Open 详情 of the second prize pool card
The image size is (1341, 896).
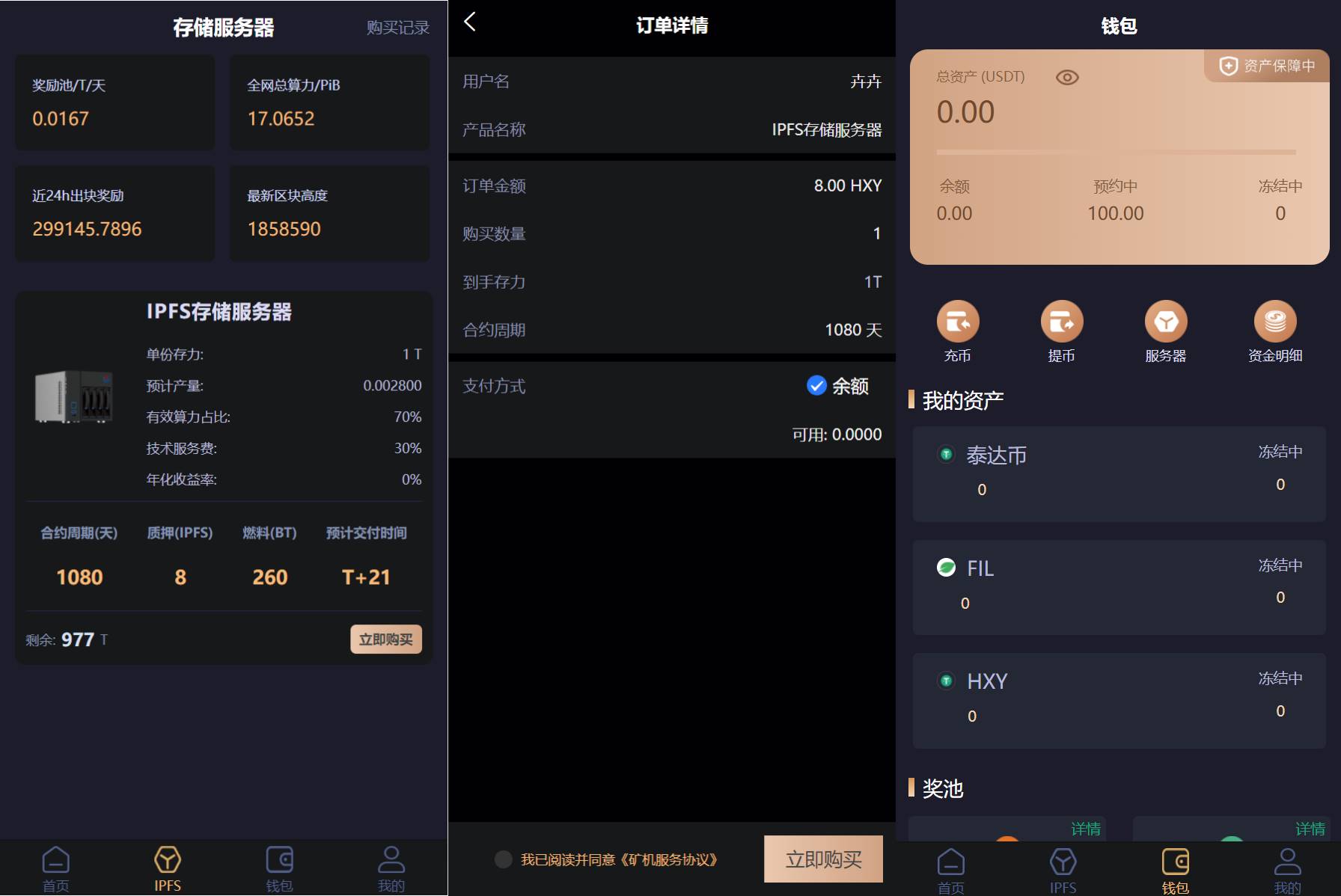[x=1310, y=829]
